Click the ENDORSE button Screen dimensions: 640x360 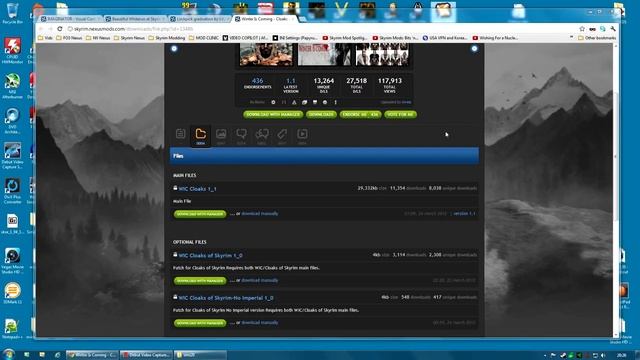[360, 115]
